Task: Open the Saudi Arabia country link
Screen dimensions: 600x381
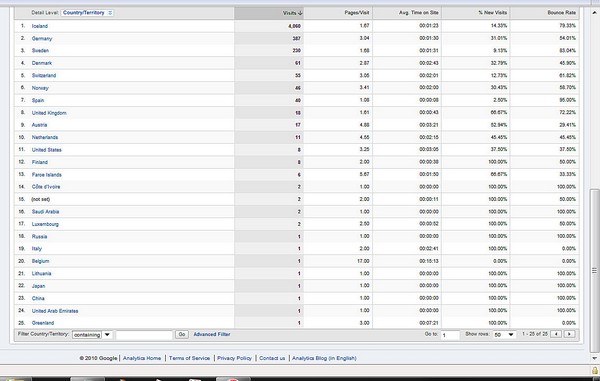Action: point(45,212)
